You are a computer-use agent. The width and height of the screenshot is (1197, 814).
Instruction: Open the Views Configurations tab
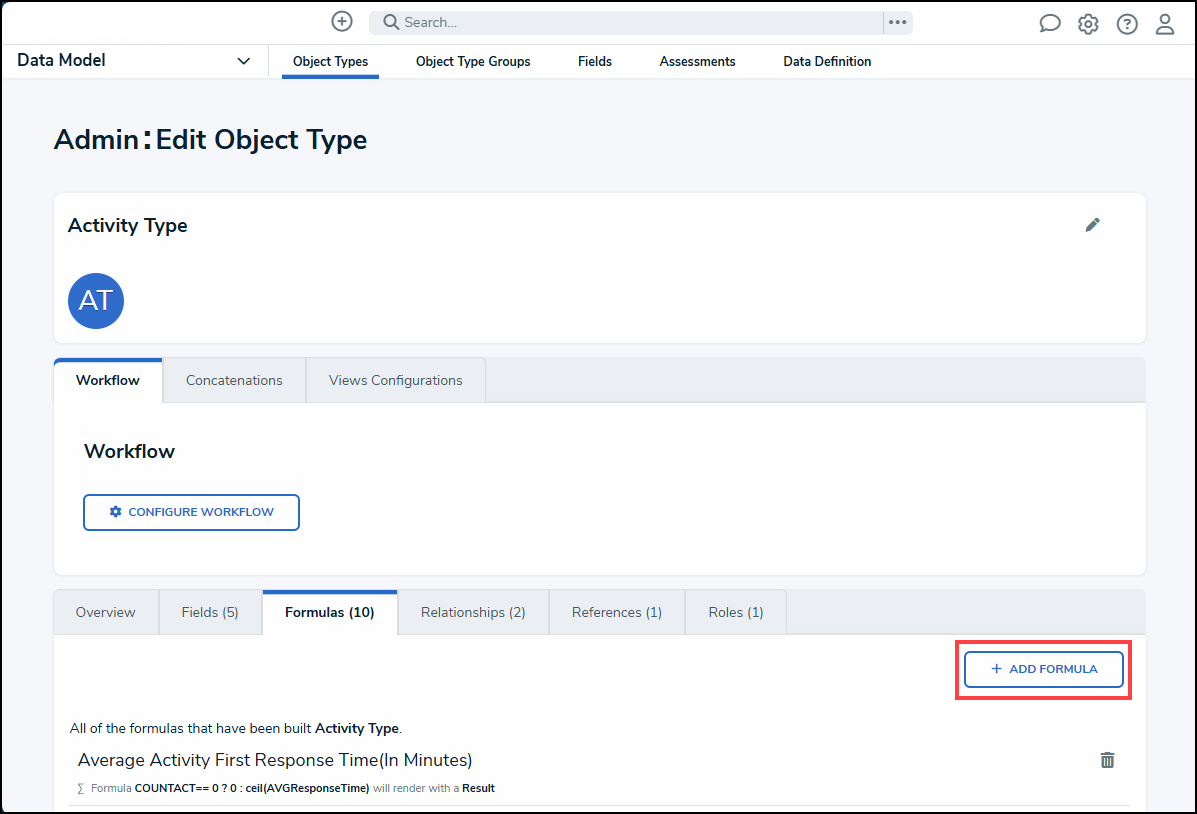pyautogui.click(x=395, y=380)
